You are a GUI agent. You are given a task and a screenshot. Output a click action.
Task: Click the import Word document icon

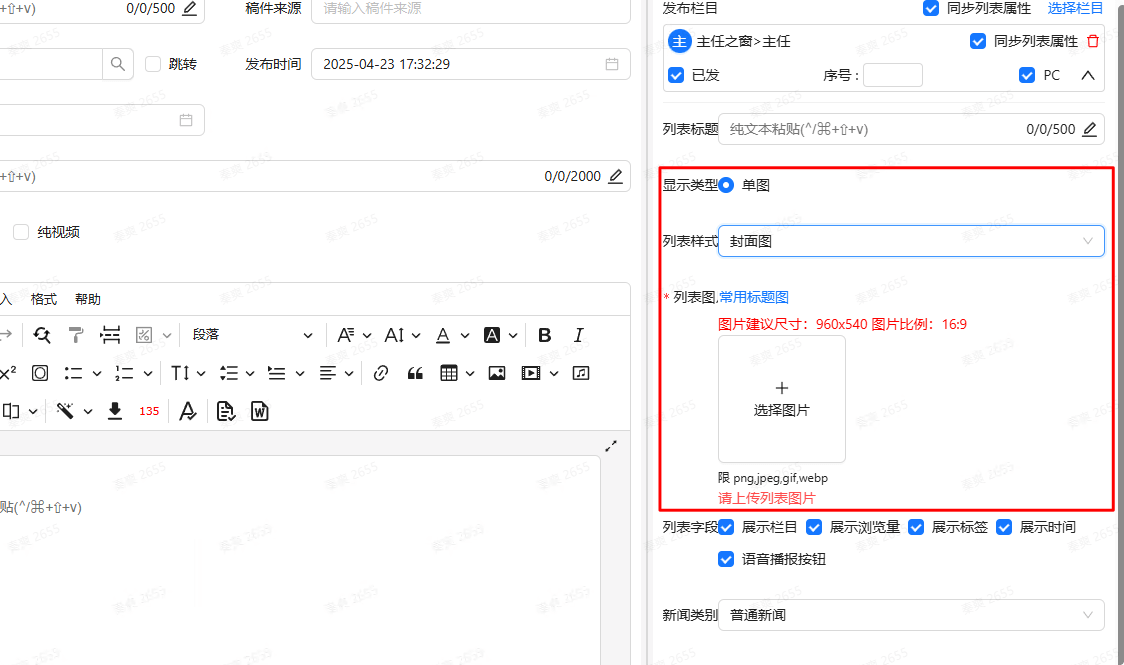click(260, 411)
